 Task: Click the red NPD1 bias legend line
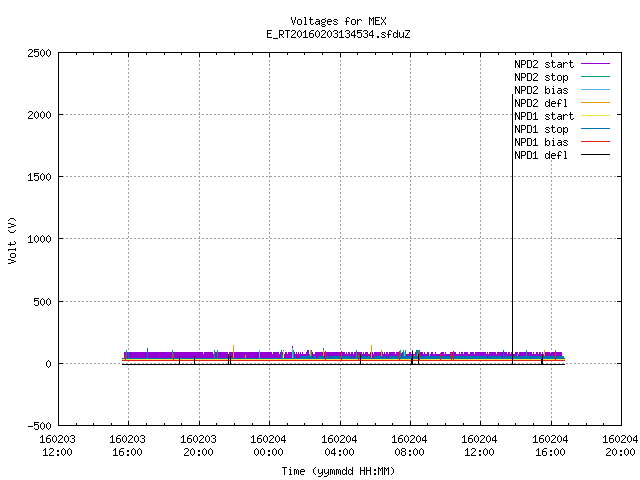tap(595, 142)
